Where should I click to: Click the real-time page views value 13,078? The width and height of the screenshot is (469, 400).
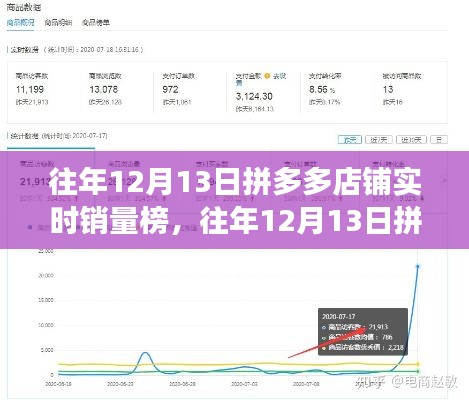[x=103, y=89]
